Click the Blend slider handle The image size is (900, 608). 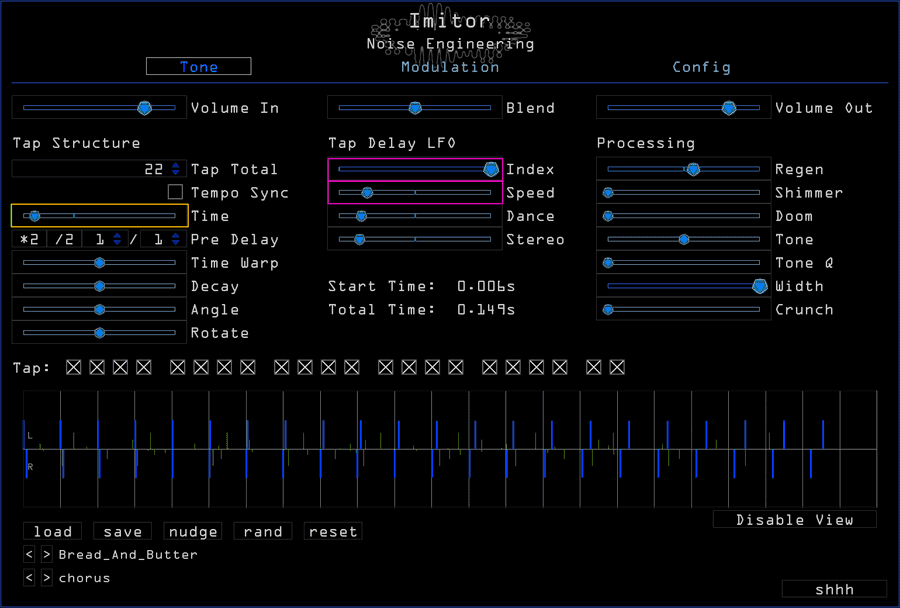pos(415,108)
